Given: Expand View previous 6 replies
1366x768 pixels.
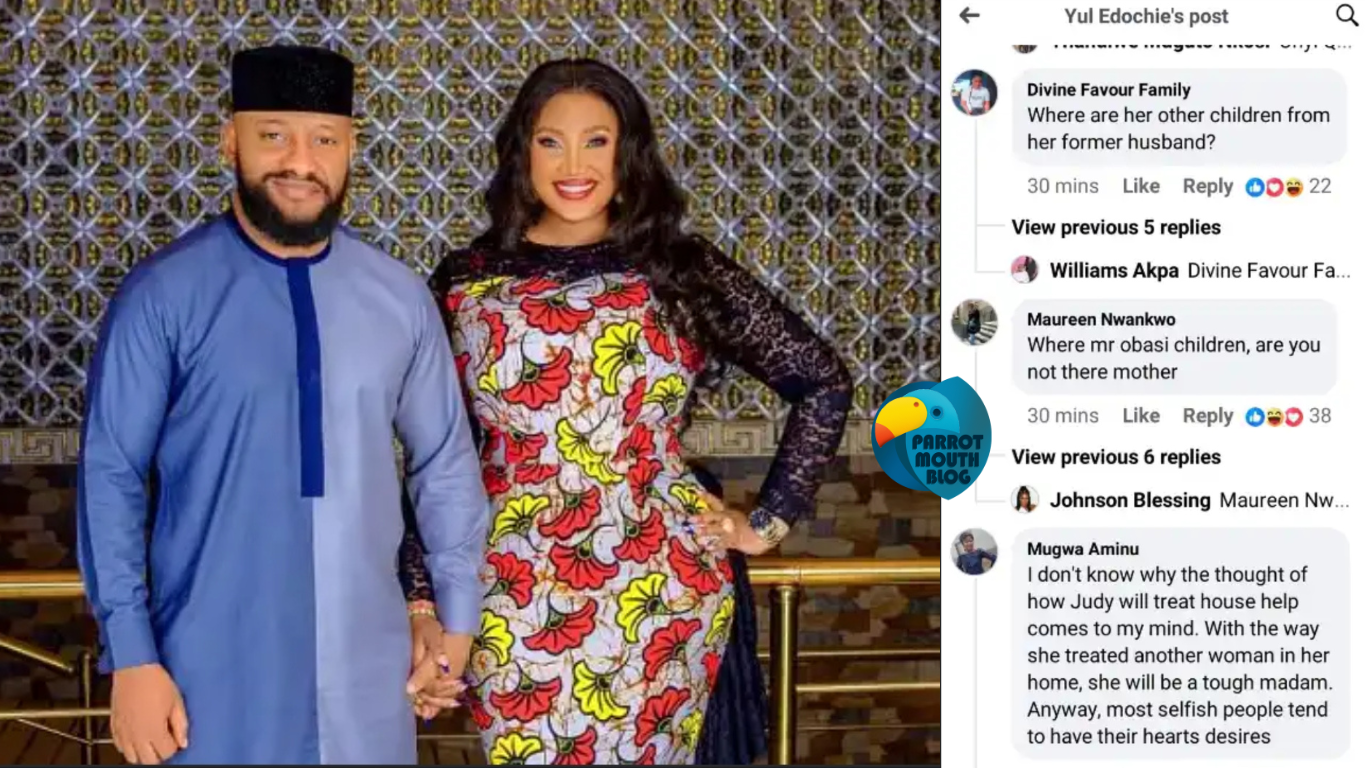Looking at the screenshot, I should [x=1116, y=457].
